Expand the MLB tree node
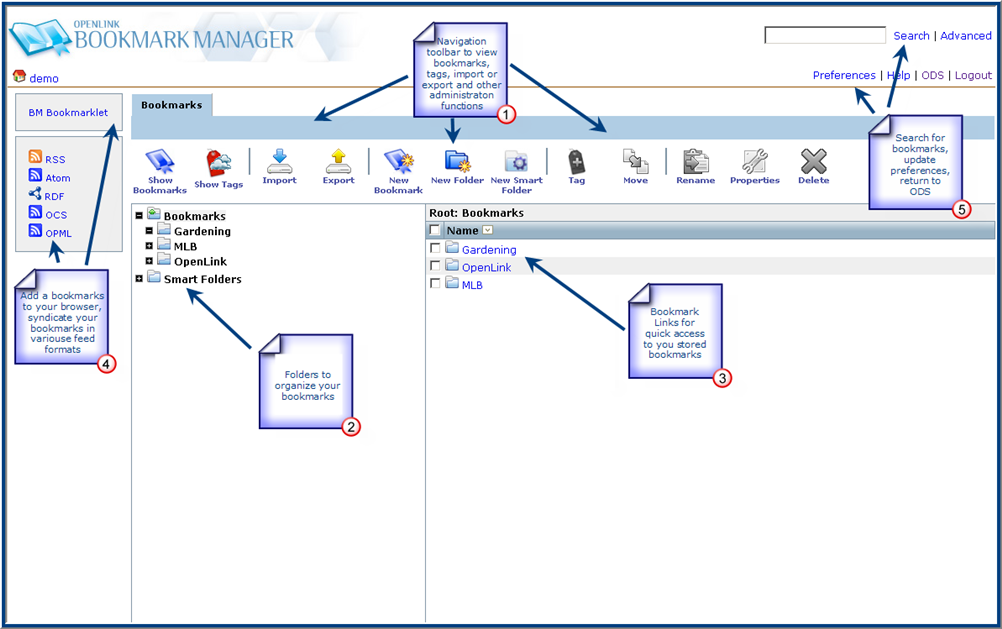1002x629 pixels. [x=150, y=245]
